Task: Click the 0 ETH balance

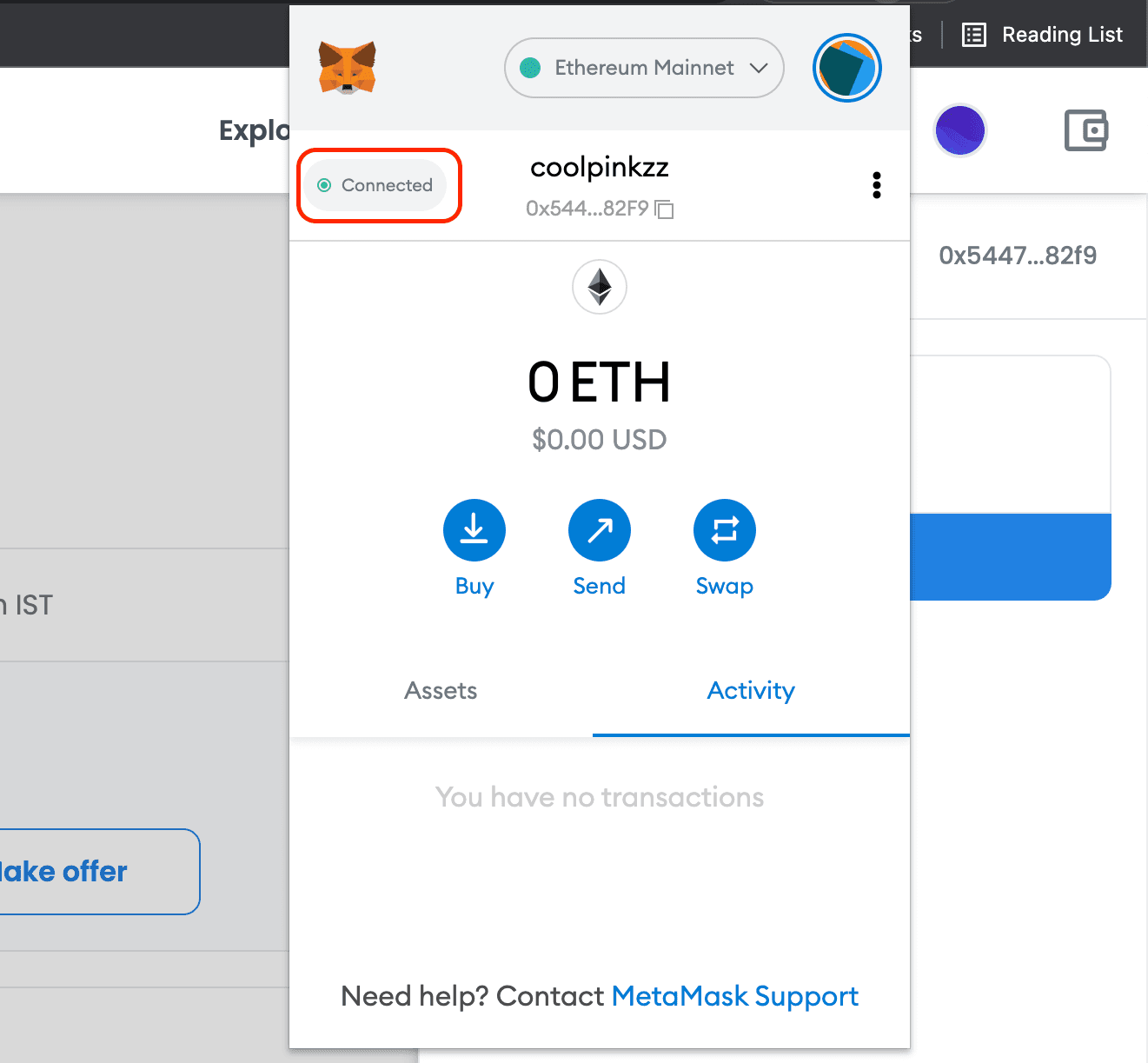Action: coord(600,382)
